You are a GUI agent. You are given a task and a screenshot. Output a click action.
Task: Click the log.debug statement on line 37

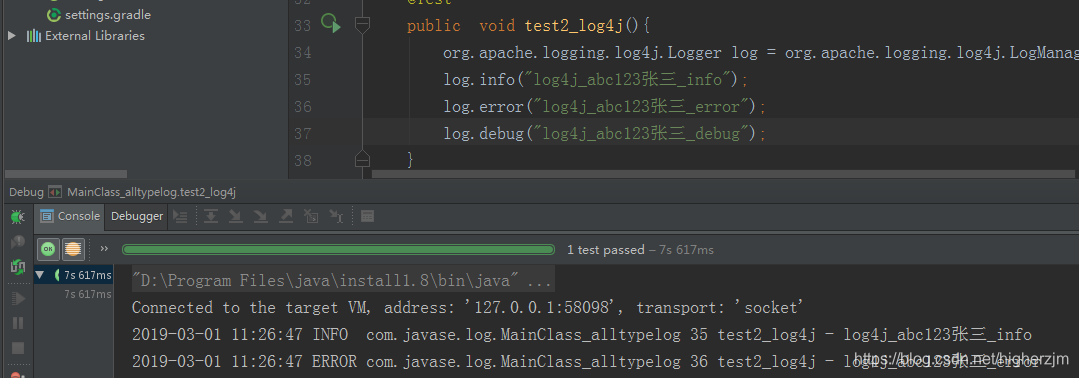click(x=604, y=133)
